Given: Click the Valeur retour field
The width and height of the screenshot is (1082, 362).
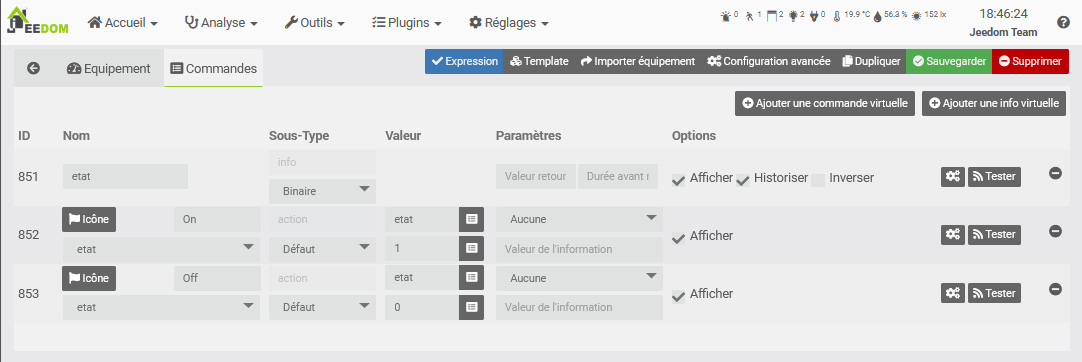Looking at the screenshot, I should 535,177.
